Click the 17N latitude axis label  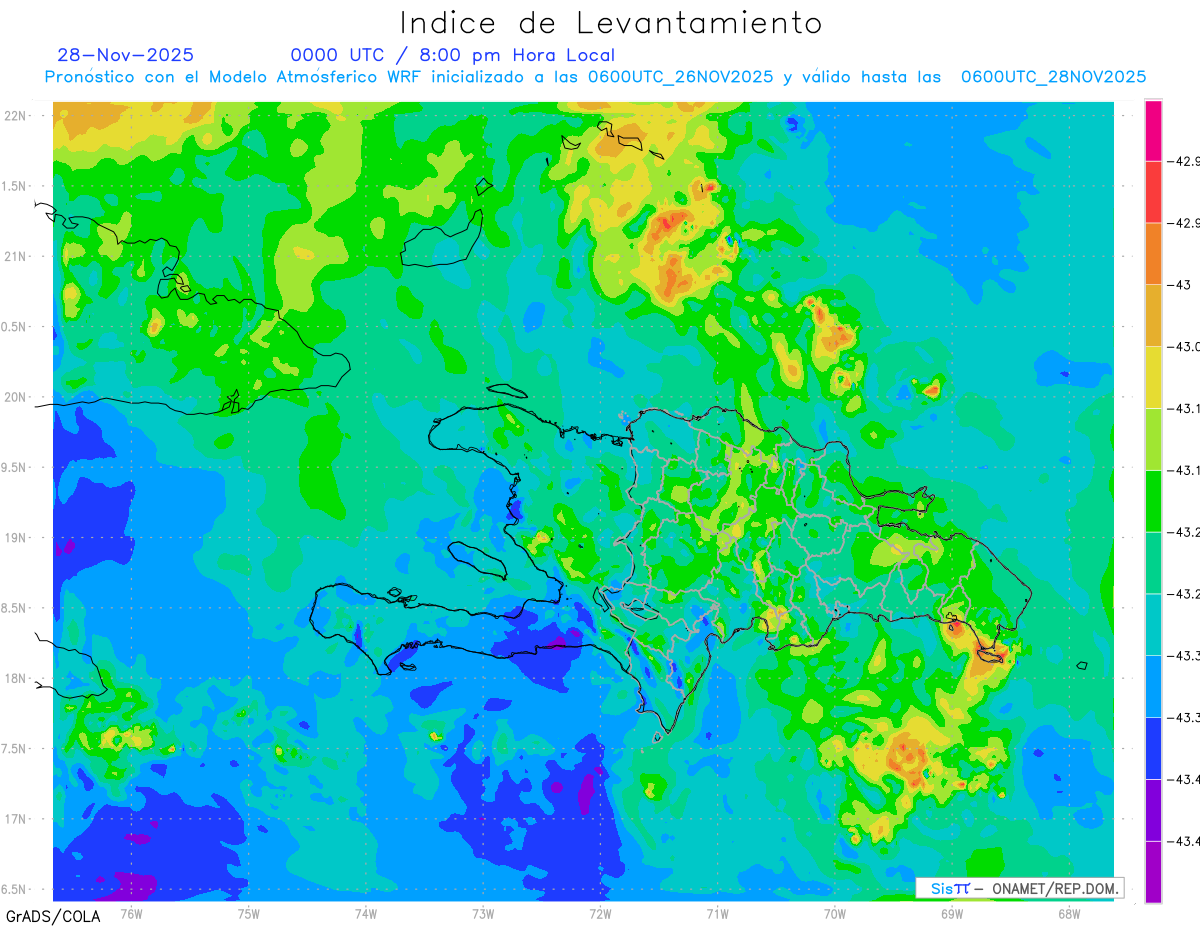[17, 820]
